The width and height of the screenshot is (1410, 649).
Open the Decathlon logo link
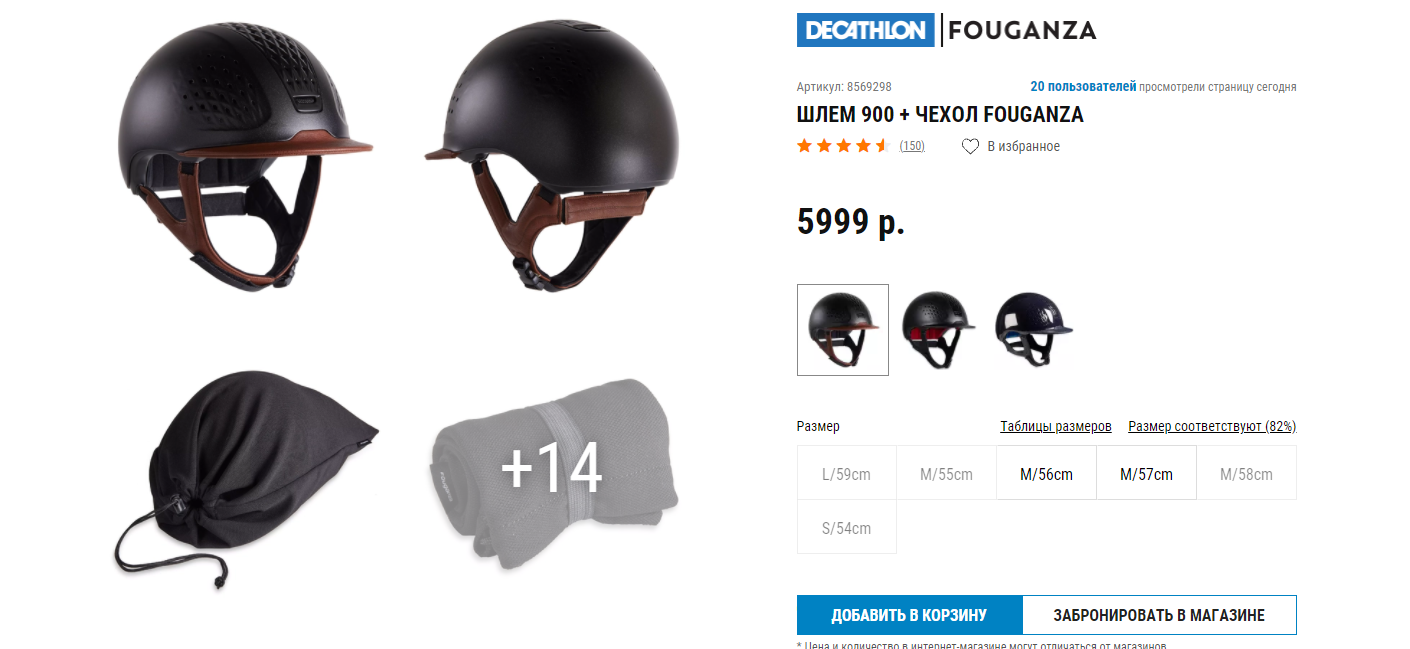[865, 30]
